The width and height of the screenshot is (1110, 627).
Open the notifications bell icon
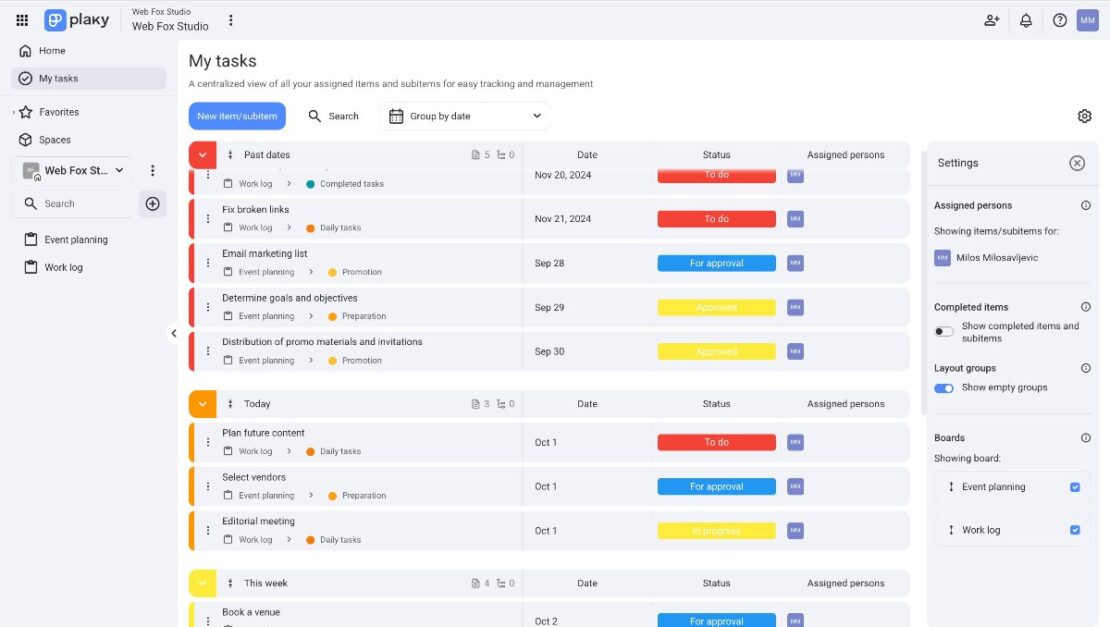coord(1026,20)
